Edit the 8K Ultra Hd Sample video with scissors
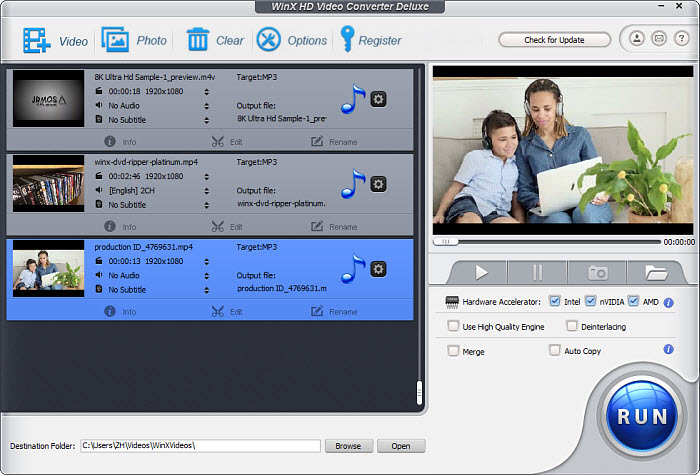 [x=227, y=142]
